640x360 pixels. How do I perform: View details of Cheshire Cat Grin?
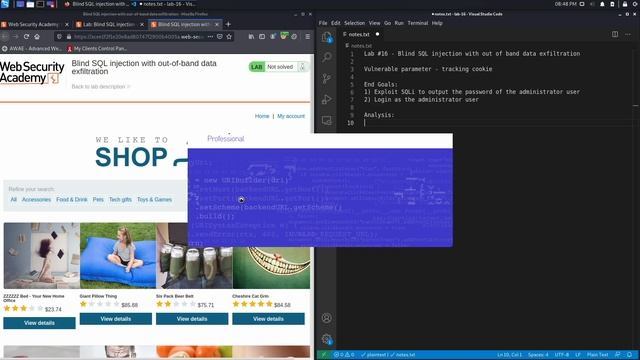tap(268, 319)
